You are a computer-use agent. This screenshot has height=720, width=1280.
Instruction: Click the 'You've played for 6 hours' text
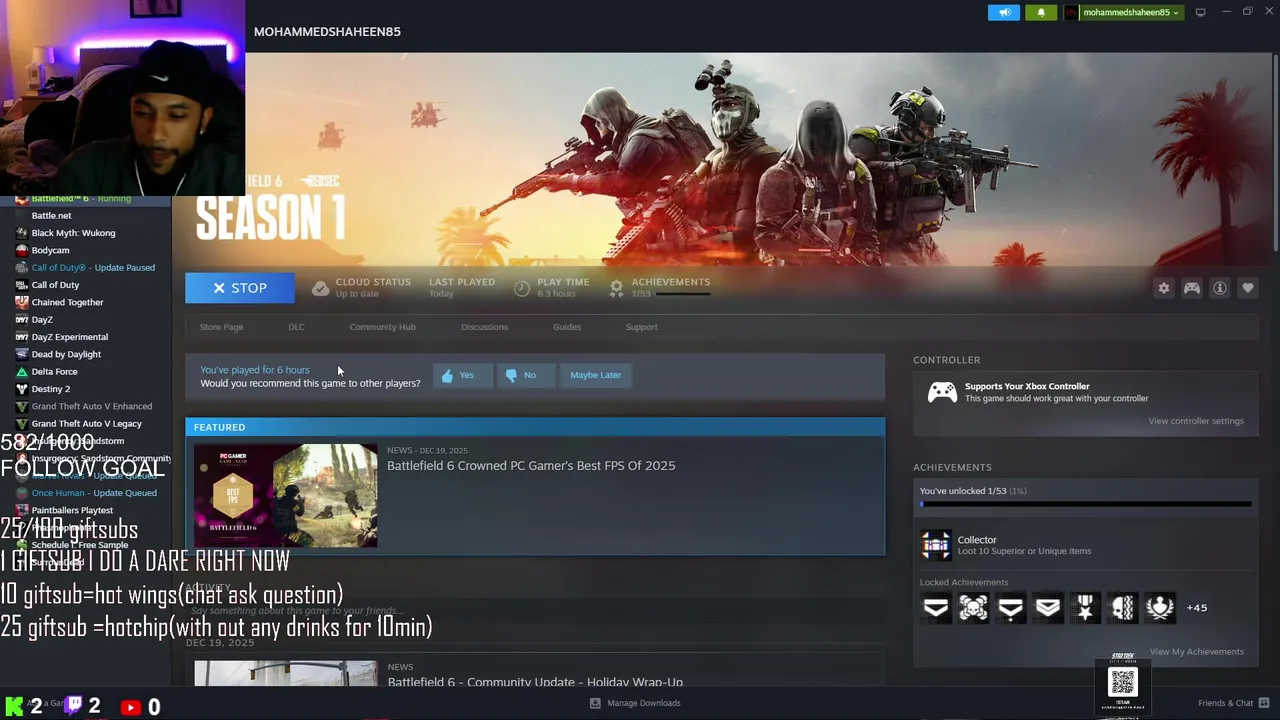pyautogui.click(x=255, y=370)
